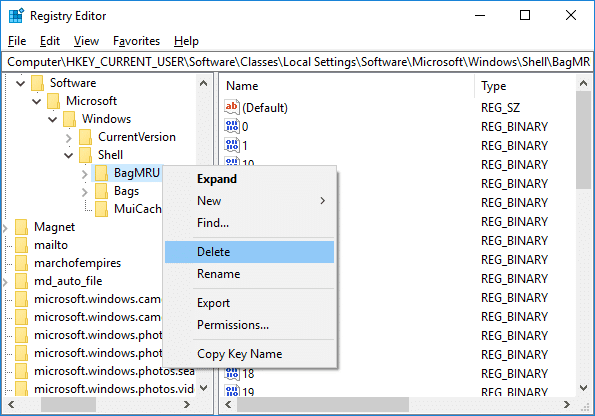The image size is (595, 416).
Task: Click the values pane horizontal scrollbar thumb
Action: click(323, 405)
